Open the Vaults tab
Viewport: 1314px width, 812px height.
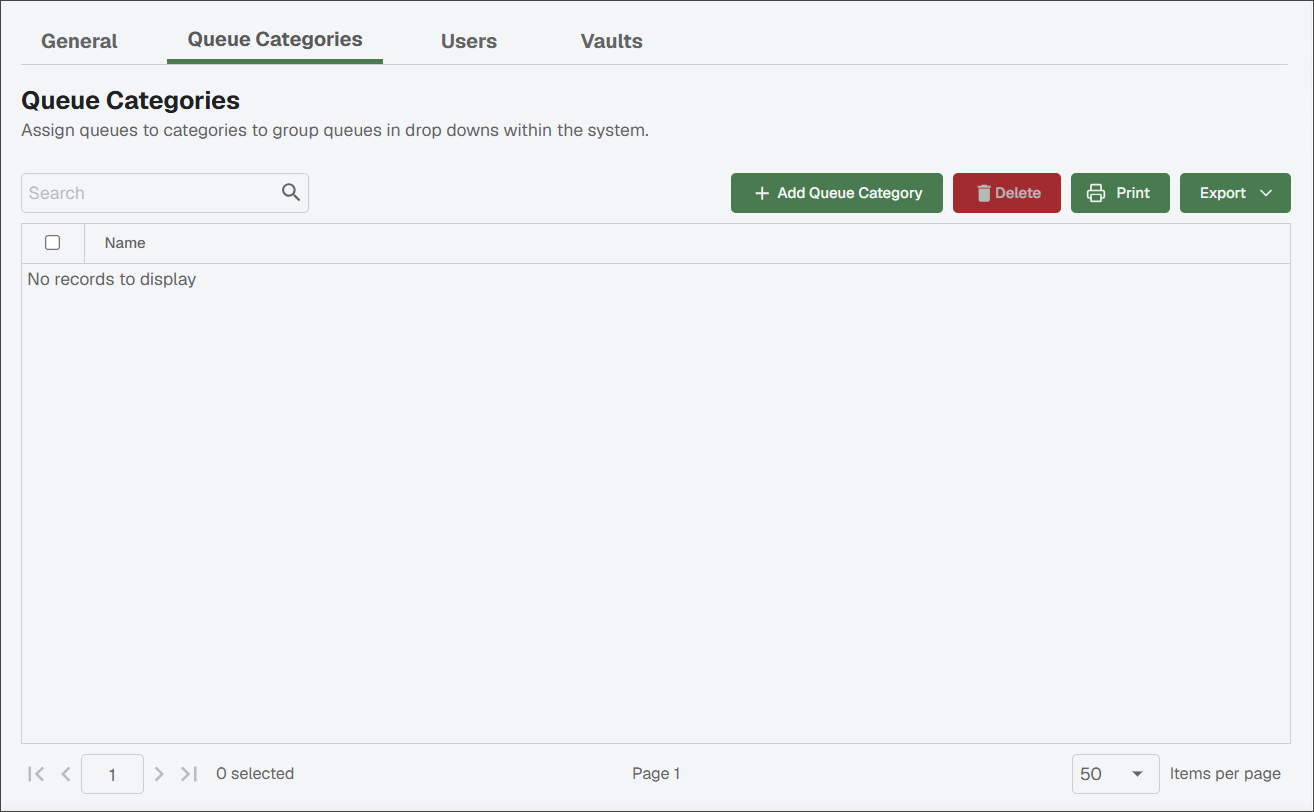611,41
